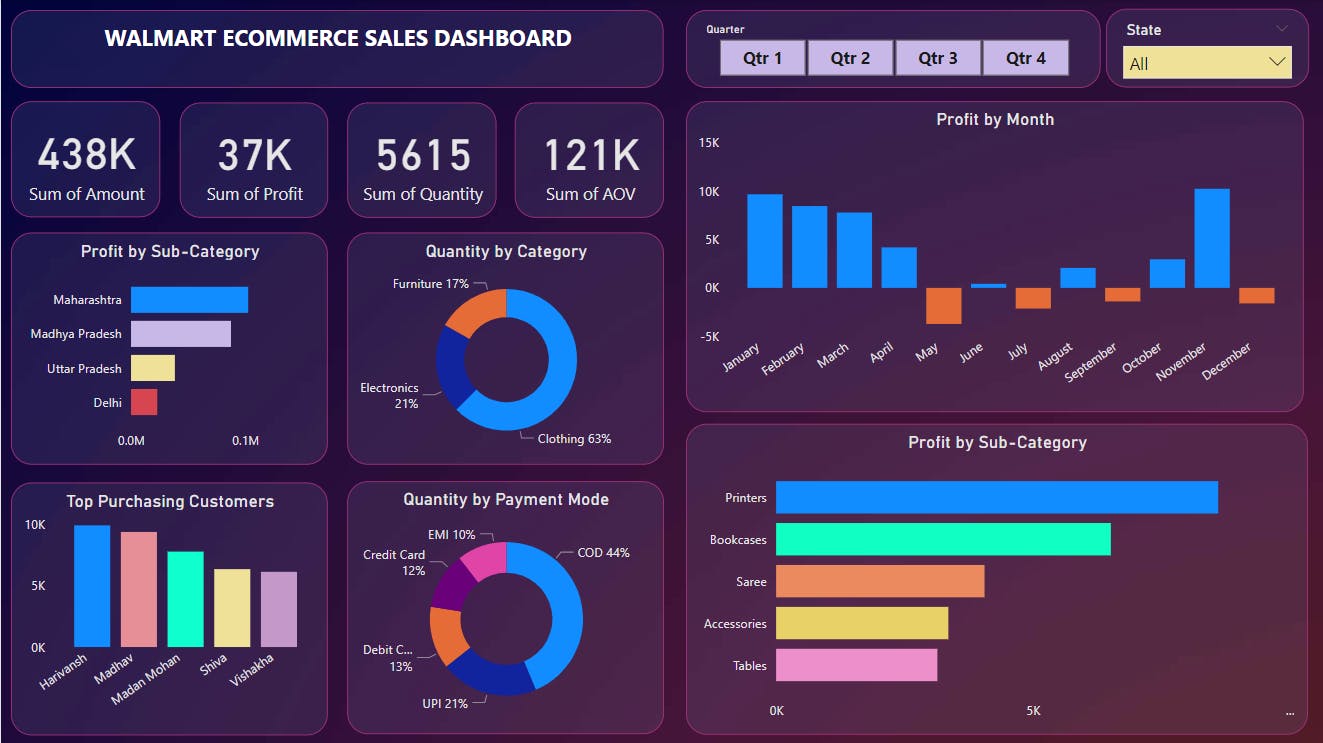
Task: Click the January profit bar
Action: pyautogui.click(x=765, y=241)
